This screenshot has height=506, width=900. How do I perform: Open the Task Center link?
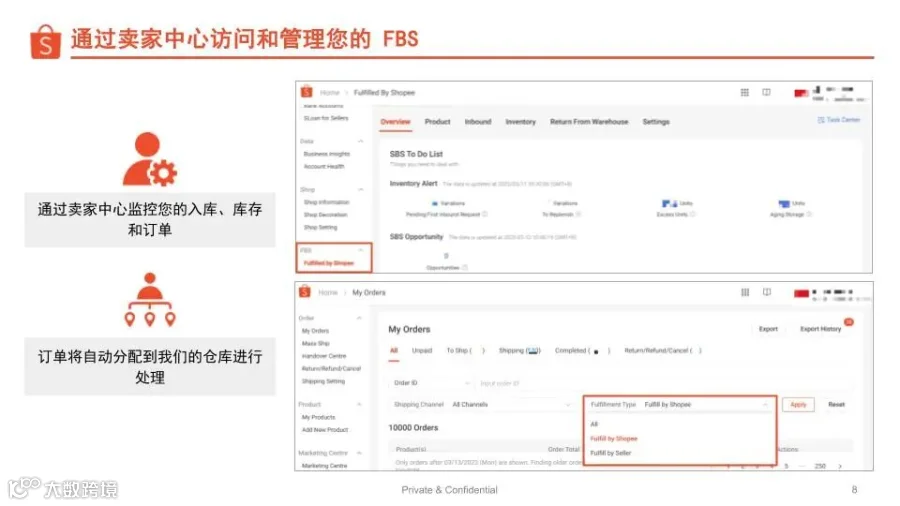coord(839,120)
